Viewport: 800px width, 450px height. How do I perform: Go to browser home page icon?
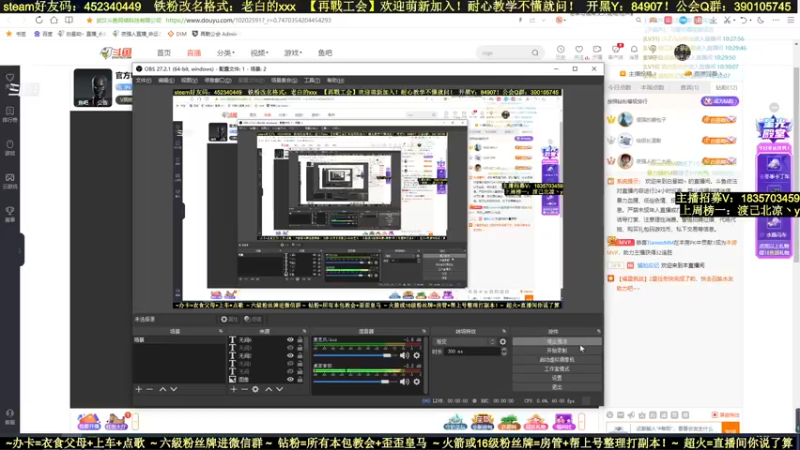tap(54, 20)
